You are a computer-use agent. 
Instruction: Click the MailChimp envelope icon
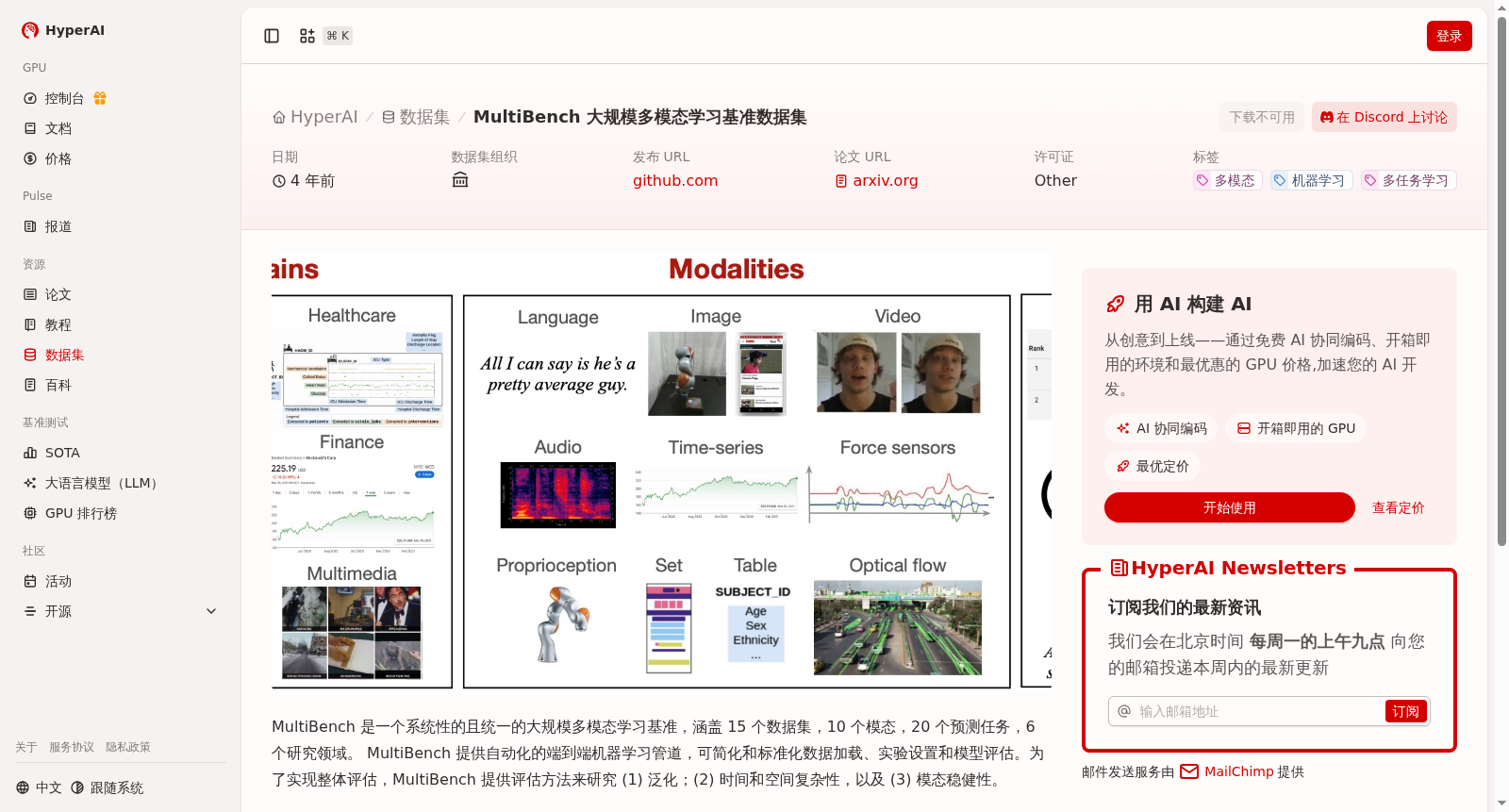click(1189, 771)
